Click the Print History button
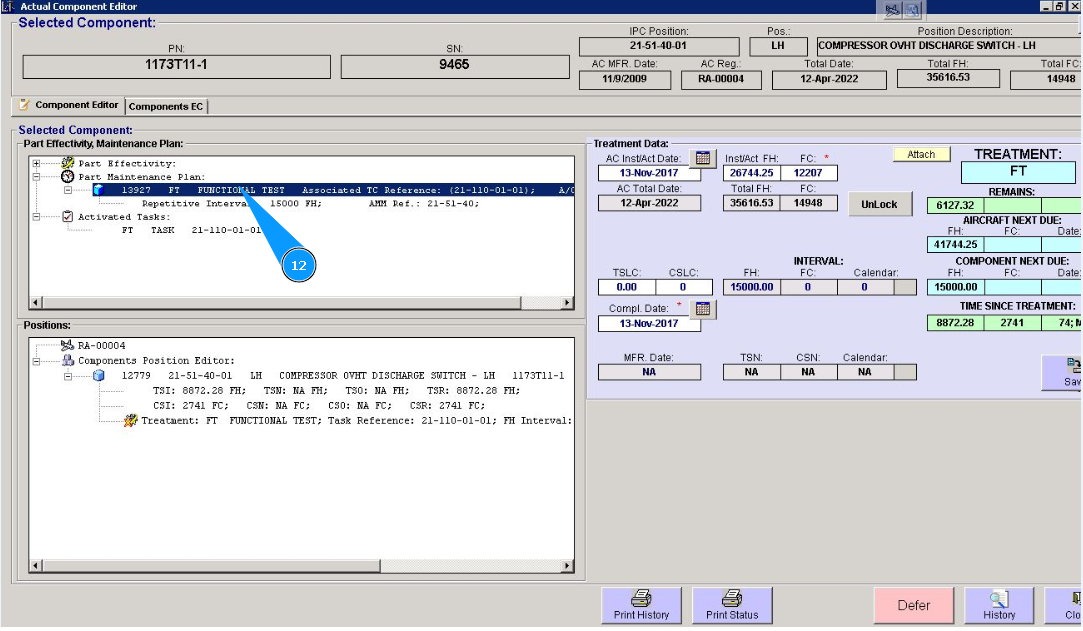 click(x=641, y=605)
